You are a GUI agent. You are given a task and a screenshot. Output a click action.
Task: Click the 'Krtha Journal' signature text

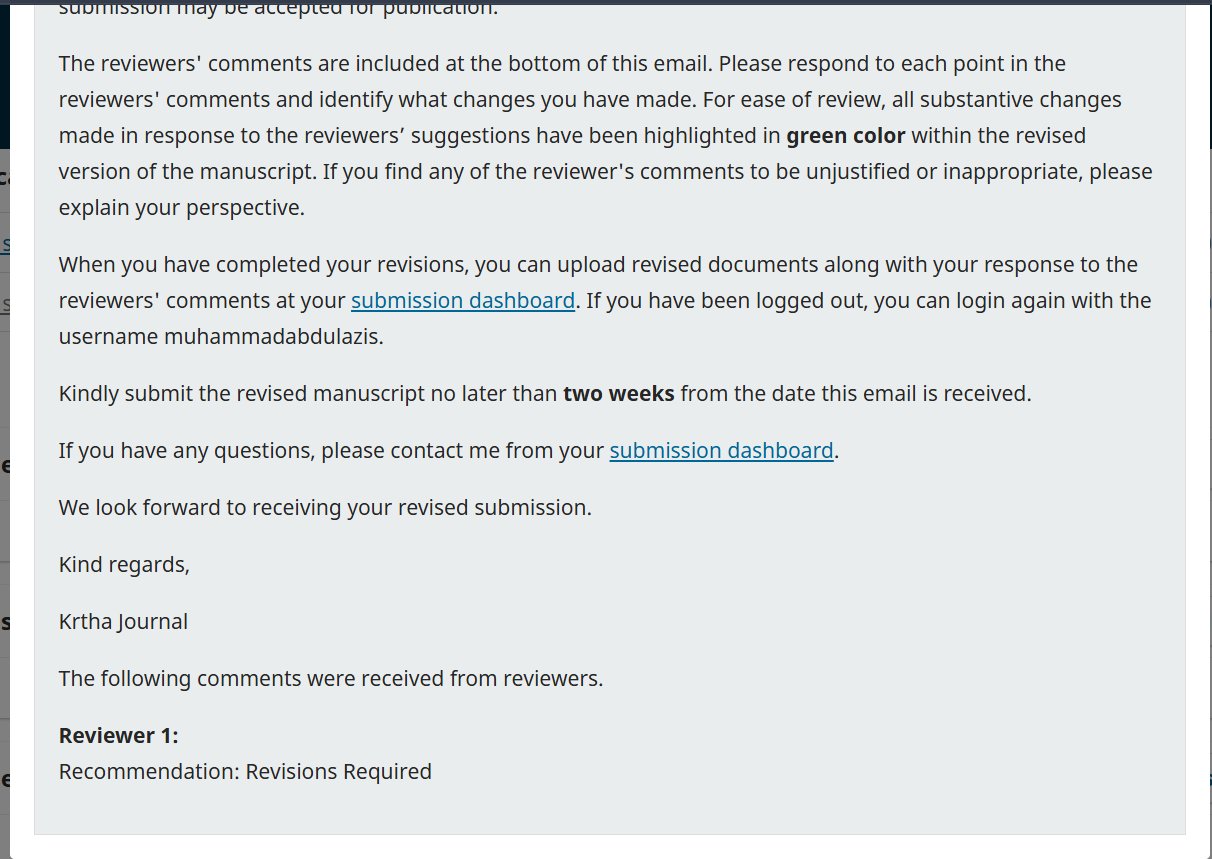click(x=123, y=621)
